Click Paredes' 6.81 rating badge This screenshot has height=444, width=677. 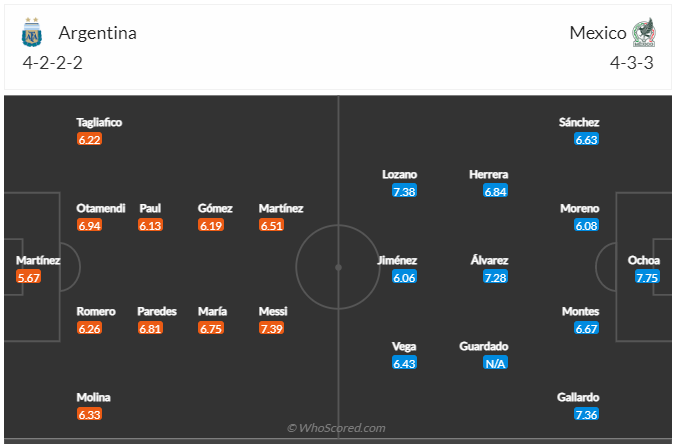click(x=150, y=327)
